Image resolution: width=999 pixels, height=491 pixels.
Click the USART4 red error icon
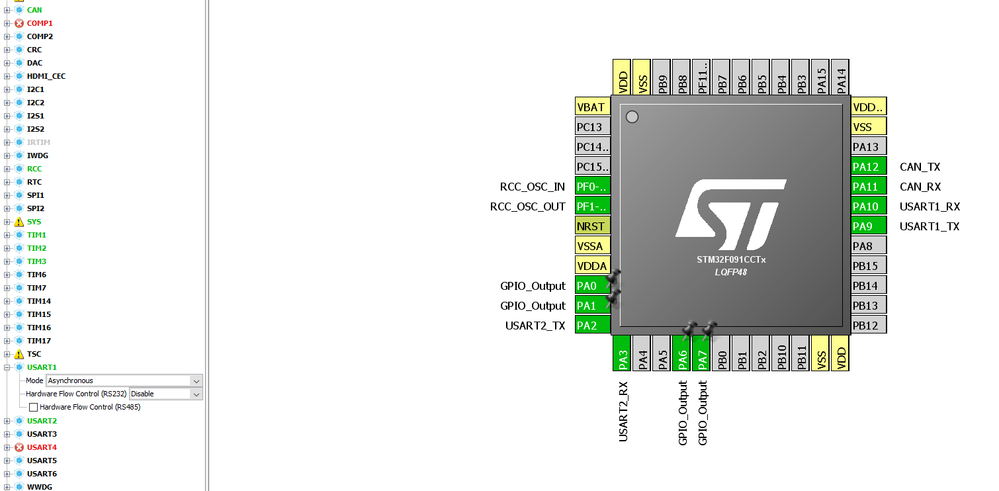(19, 447)
